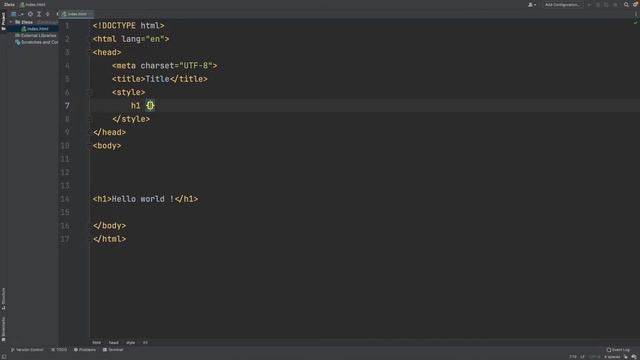The width and height of the screenshot is (640, 360).
Task: Click line number 14 in the gutter
Action: (x=65, y=199)
